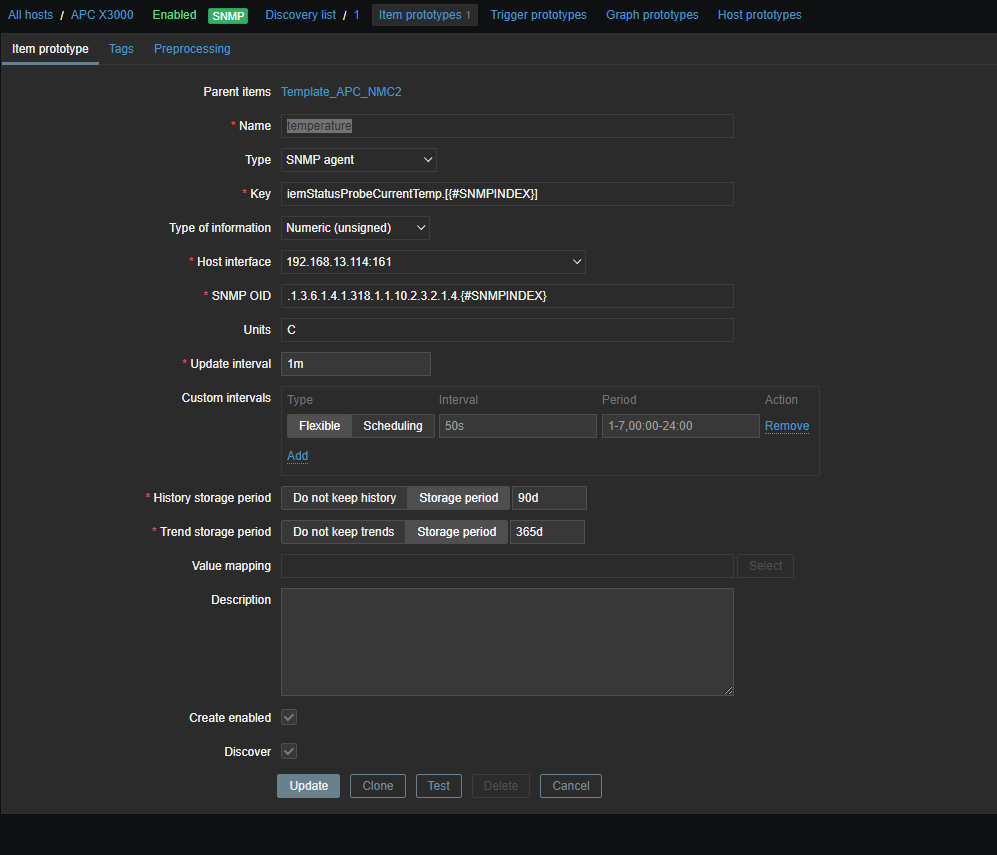Expand the Type of information dropdown
The width and height of the screenshot is (997, 855).
(355, 228)
